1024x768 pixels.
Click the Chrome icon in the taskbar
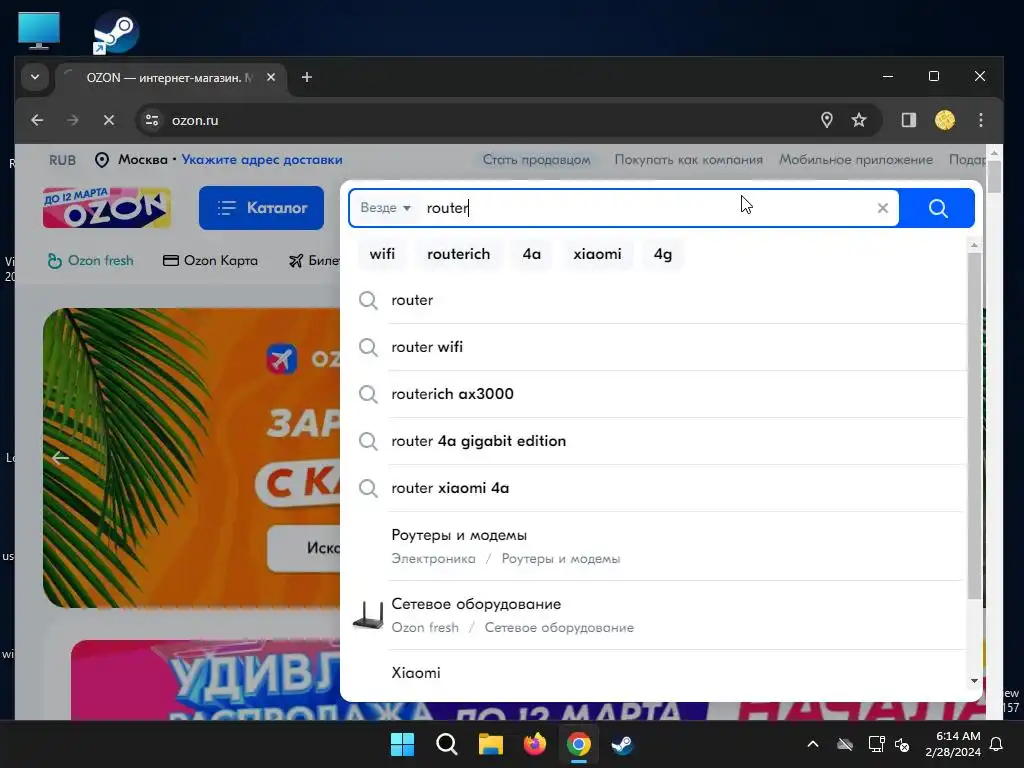(x=579, y=744)
